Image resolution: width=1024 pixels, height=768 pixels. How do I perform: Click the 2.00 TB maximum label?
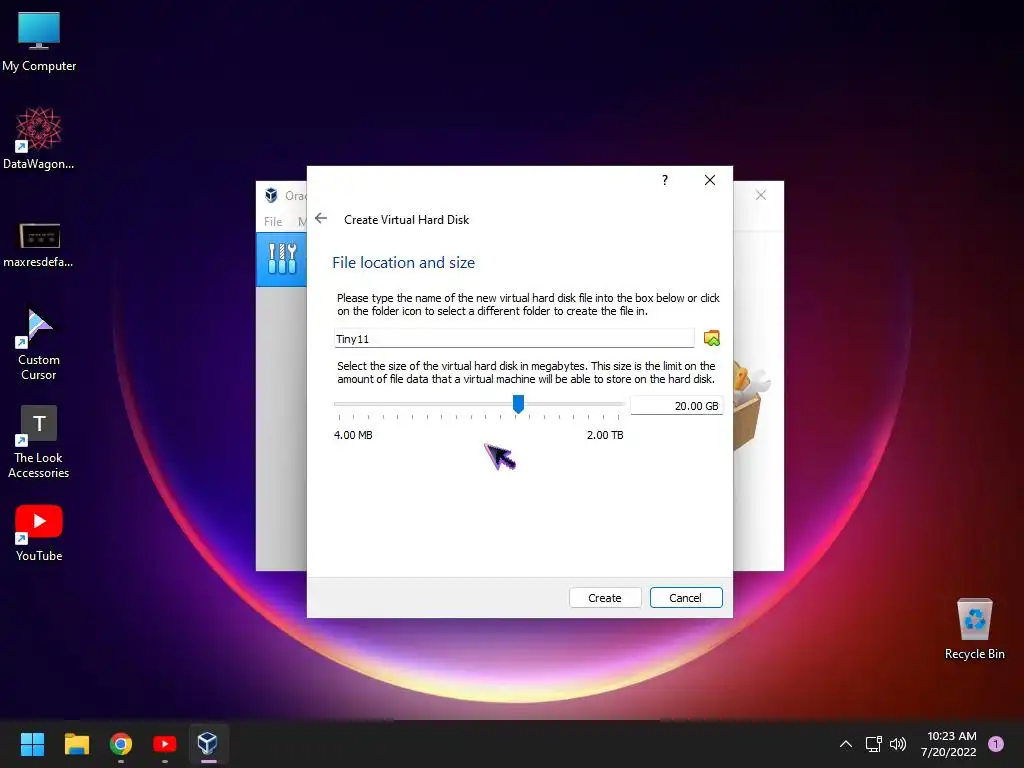pyautogui.click(x=605, y=435)
